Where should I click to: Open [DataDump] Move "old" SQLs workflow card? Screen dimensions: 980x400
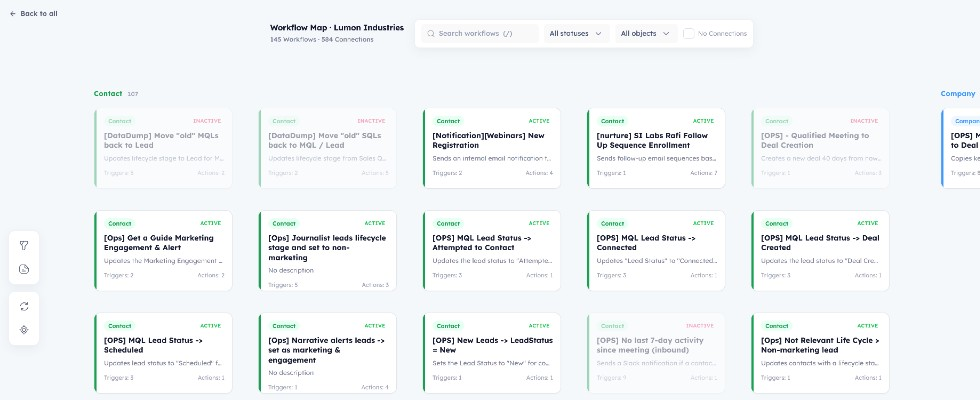click(328, 148)
